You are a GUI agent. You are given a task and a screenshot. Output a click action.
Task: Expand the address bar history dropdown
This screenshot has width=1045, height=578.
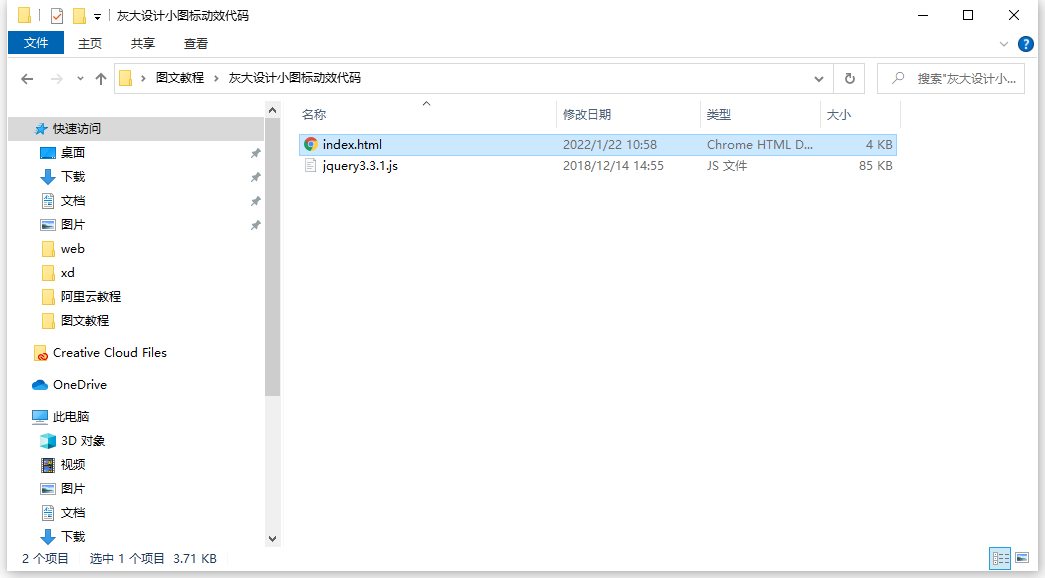819,78
